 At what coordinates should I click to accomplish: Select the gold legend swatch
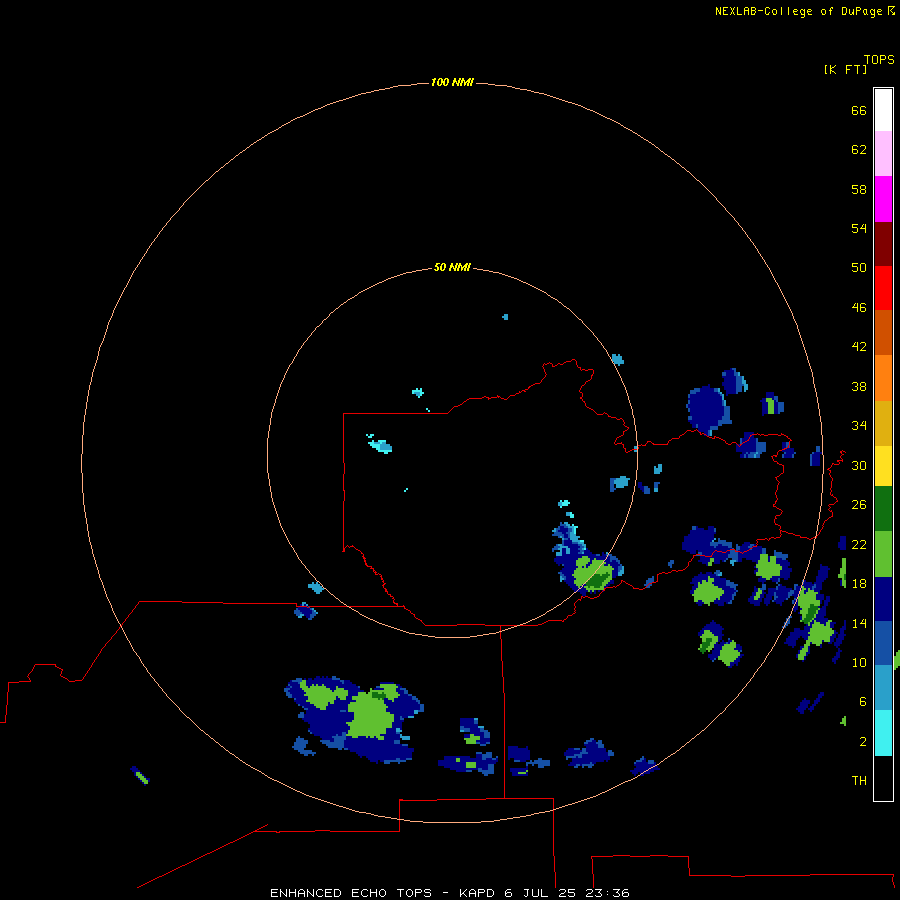click(883, 423)
